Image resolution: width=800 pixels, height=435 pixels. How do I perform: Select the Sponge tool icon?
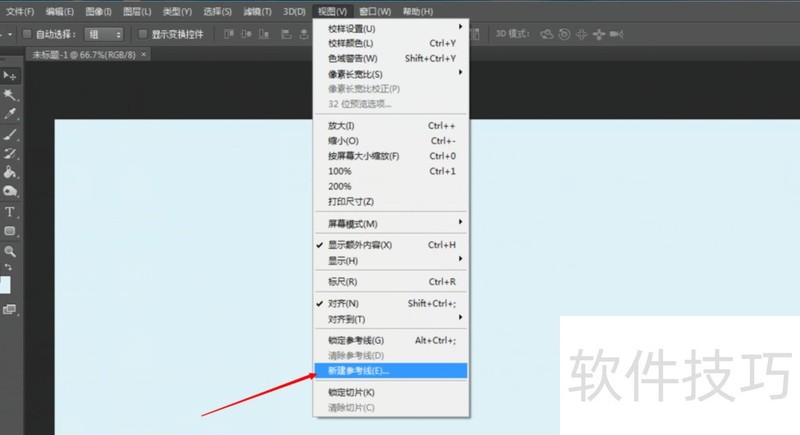(x=10, y=192)
